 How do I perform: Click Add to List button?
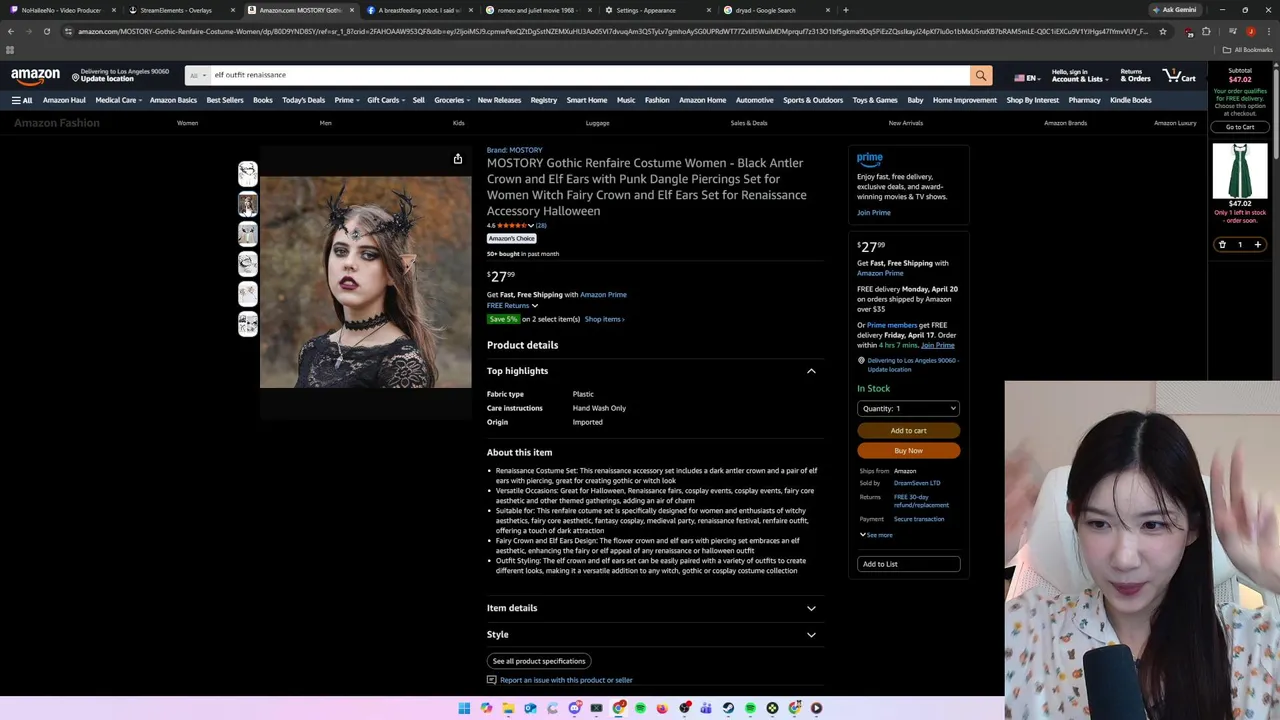pos(908,564)
